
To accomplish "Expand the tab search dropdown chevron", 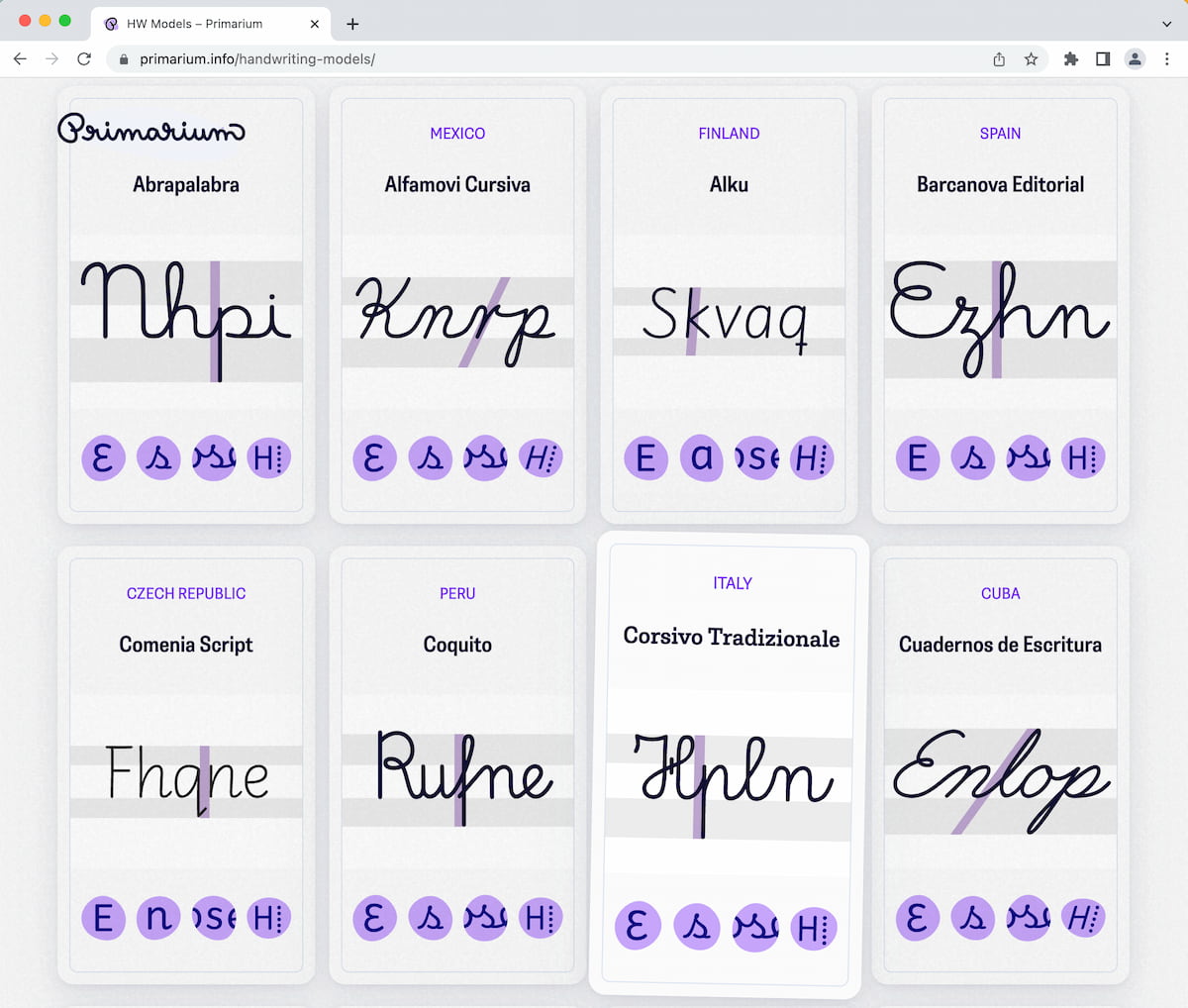I will tap(1167, 24).
